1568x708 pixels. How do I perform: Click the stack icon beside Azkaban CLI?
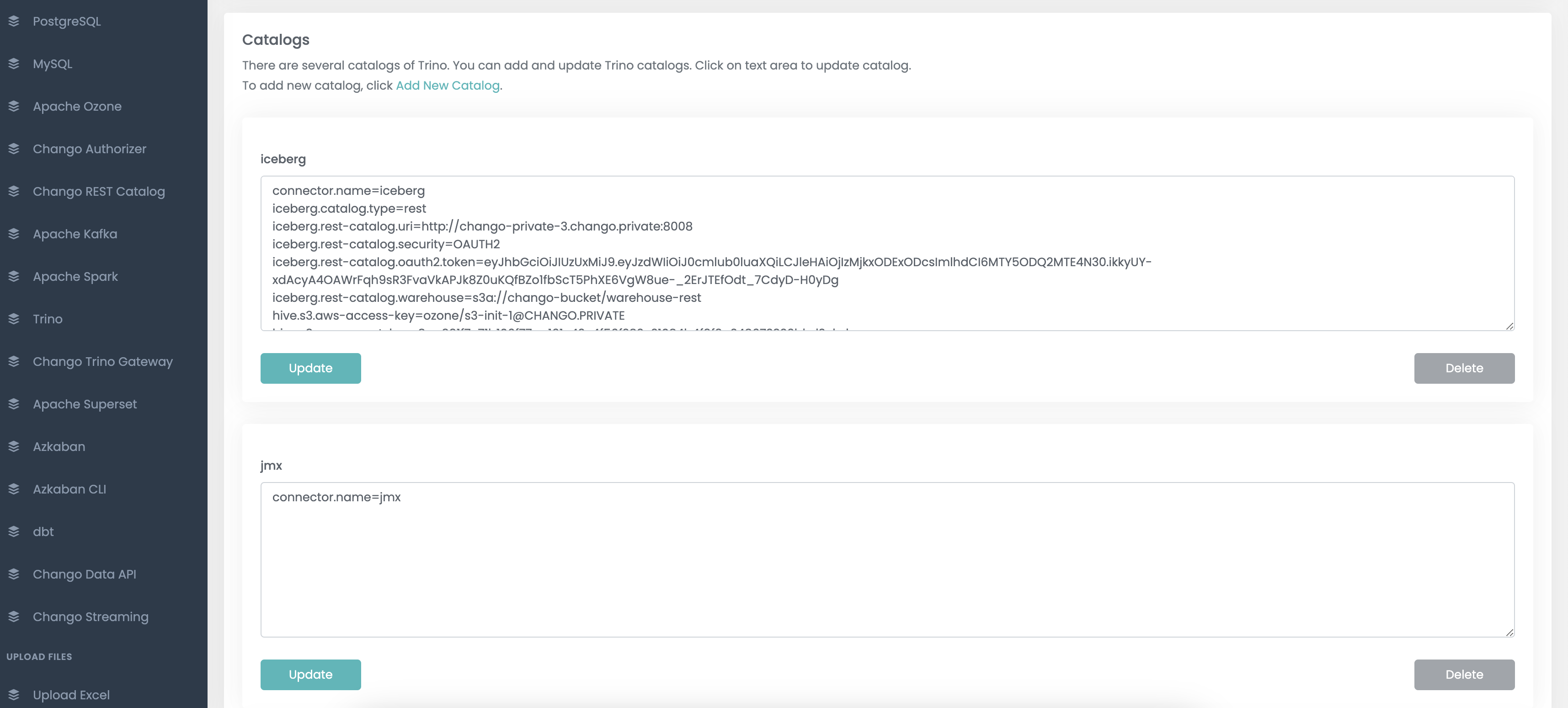[x=14, y=489]
